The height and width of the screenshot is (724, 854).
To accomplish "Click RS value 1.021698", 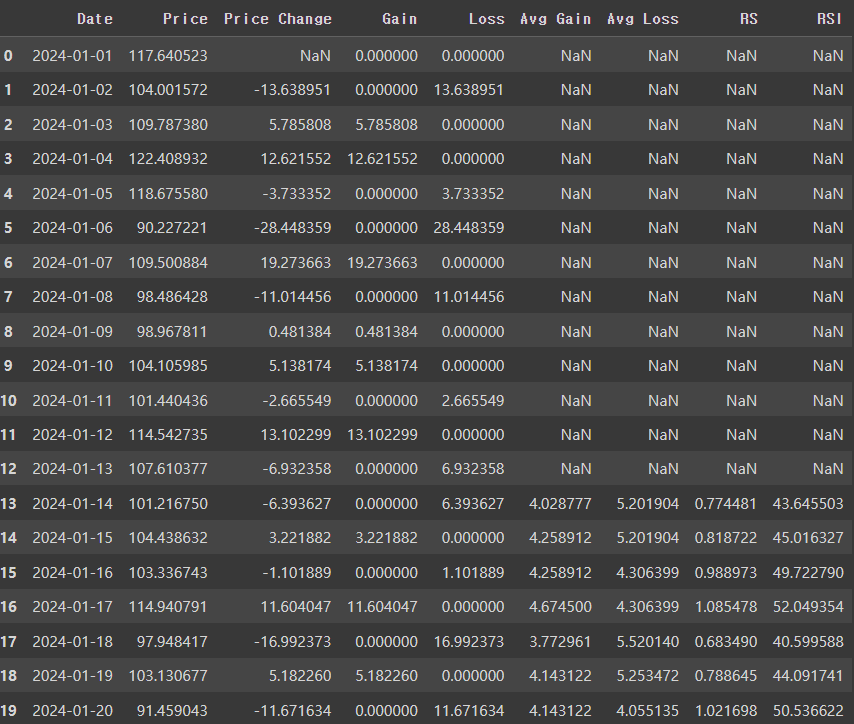I will click(725, 711).
